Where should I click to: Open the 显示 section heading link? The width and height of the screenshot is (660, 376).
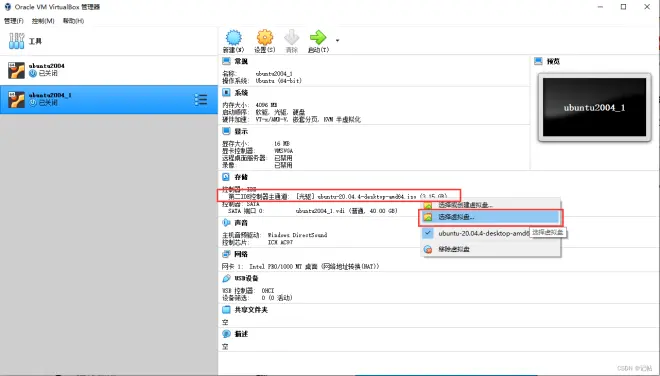tap(241, 132)
